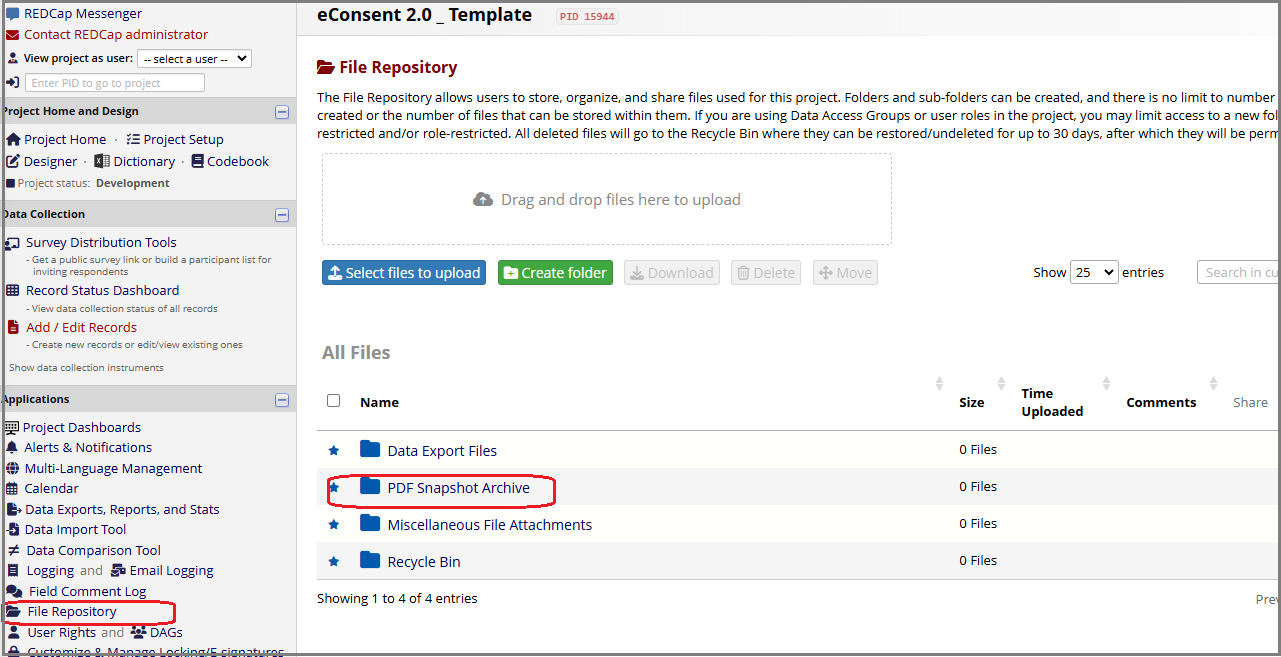Click the Create folder button
The width and height of the screenshot is (1281, 657).
[555, 271]
